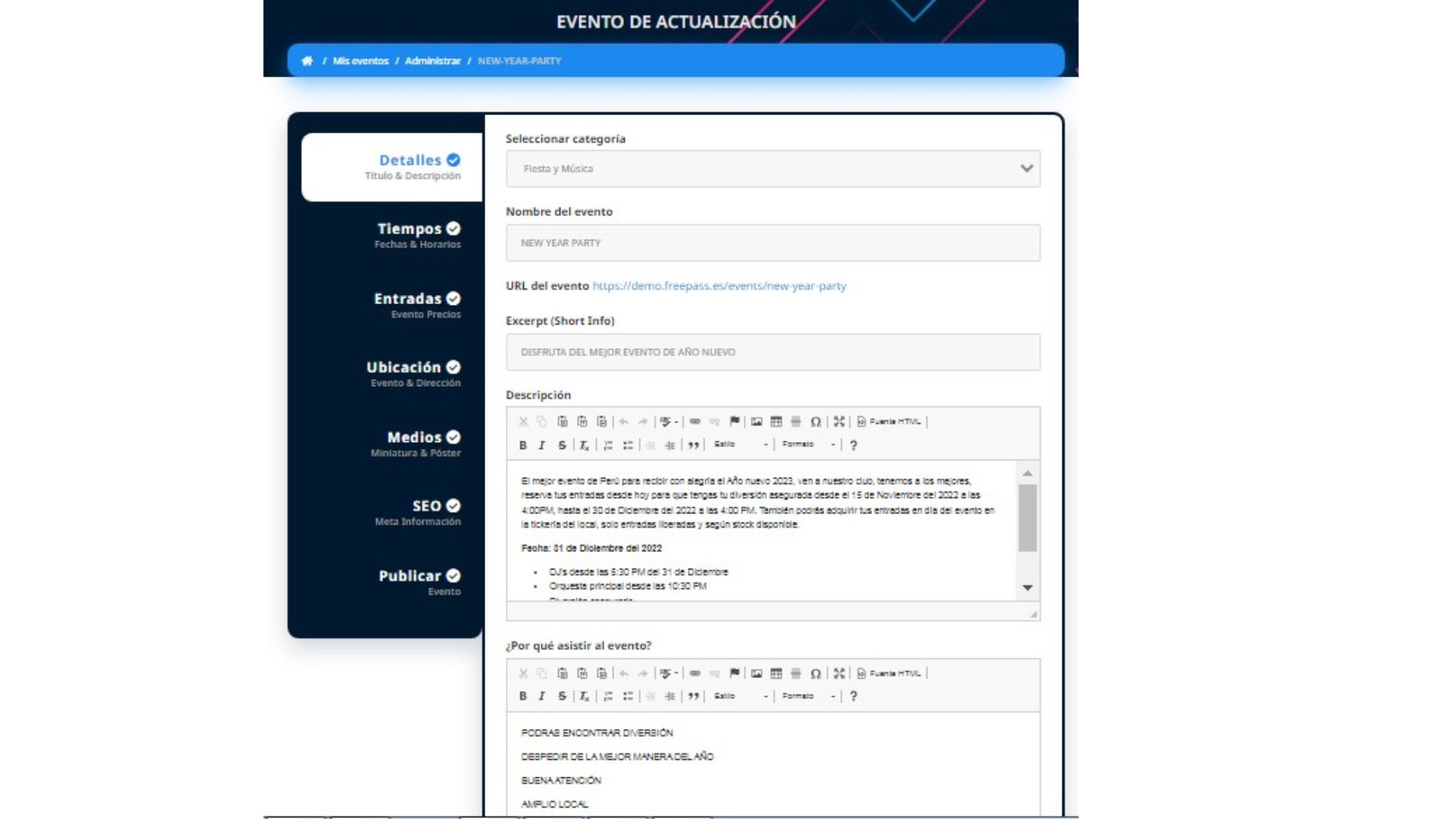Open the event URL link

pos(718,286)
